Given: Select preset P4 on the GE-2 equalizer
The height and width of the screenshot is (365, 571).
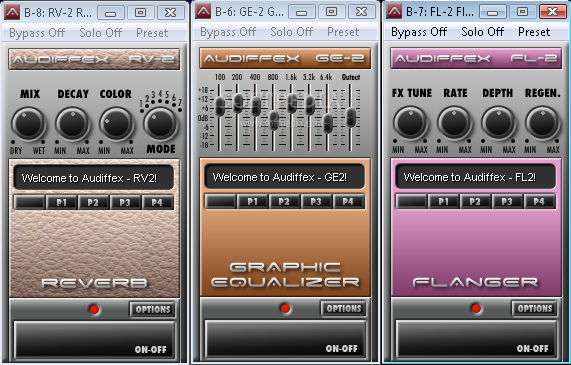Looking at the screenshot, I should 348,201.
